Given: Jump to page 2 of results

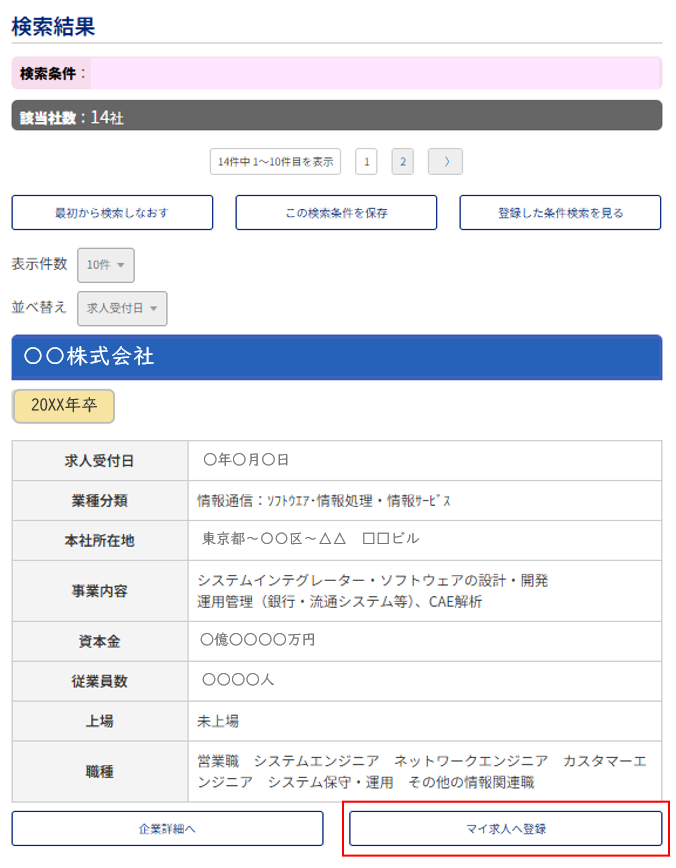Looking at the screenshot, I should [x=402, y=162].
